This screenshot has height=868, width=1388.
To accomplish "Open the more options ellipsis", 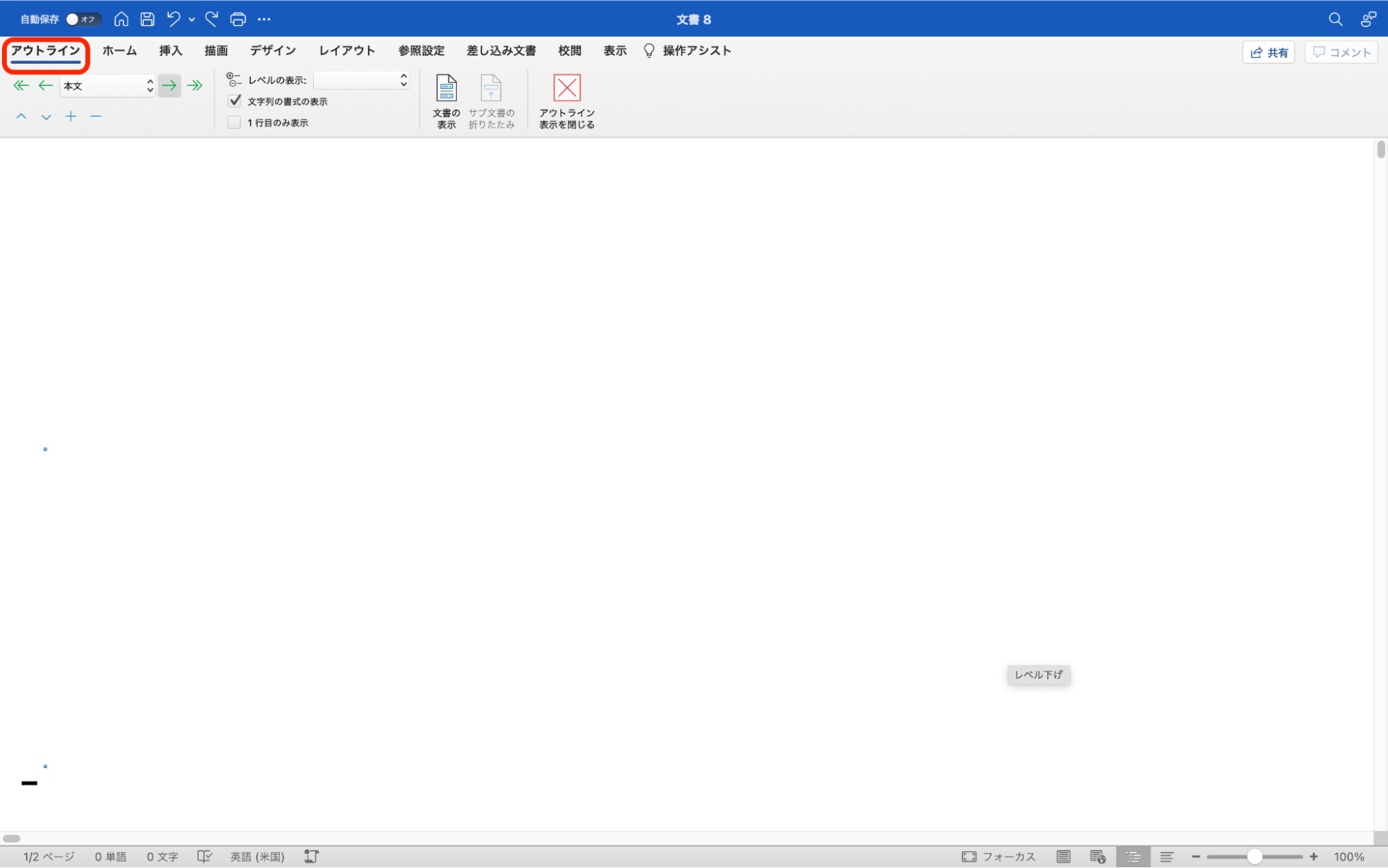I will click(x=264, y=19).
